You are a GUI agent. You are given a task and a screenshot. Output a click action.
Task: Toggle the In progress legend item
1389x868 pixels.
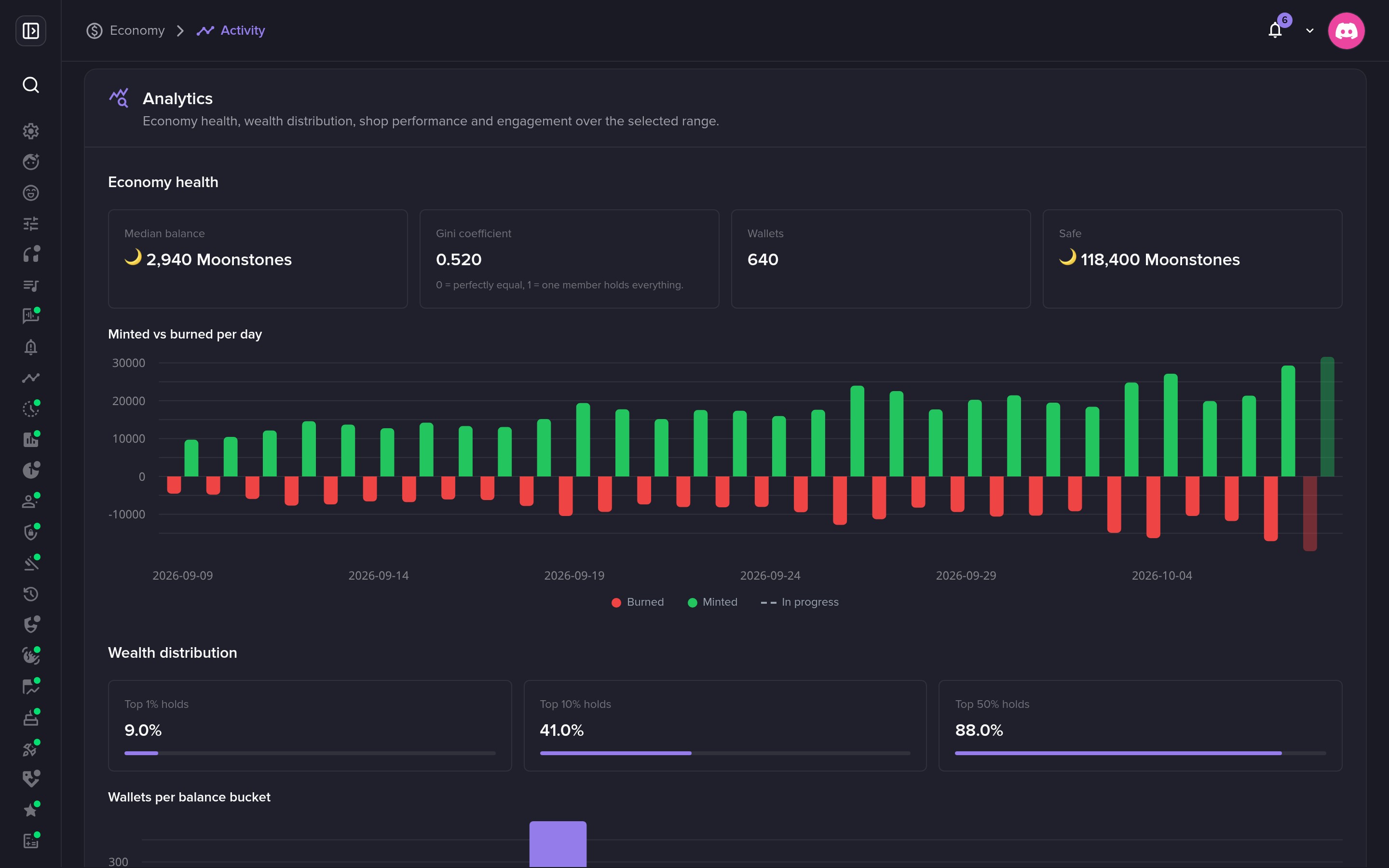[800, 602]
